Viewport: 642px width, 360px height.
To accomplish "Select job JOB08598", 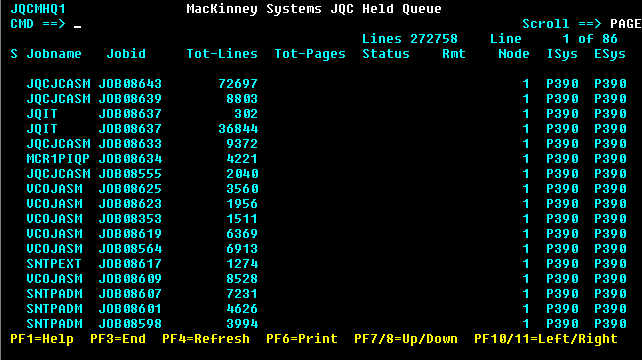I will pos(130,324).
